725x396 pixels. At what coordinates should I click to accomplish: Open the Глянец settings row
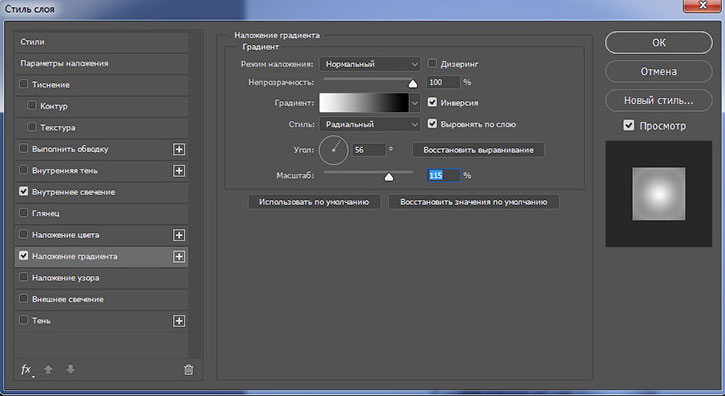102,213
